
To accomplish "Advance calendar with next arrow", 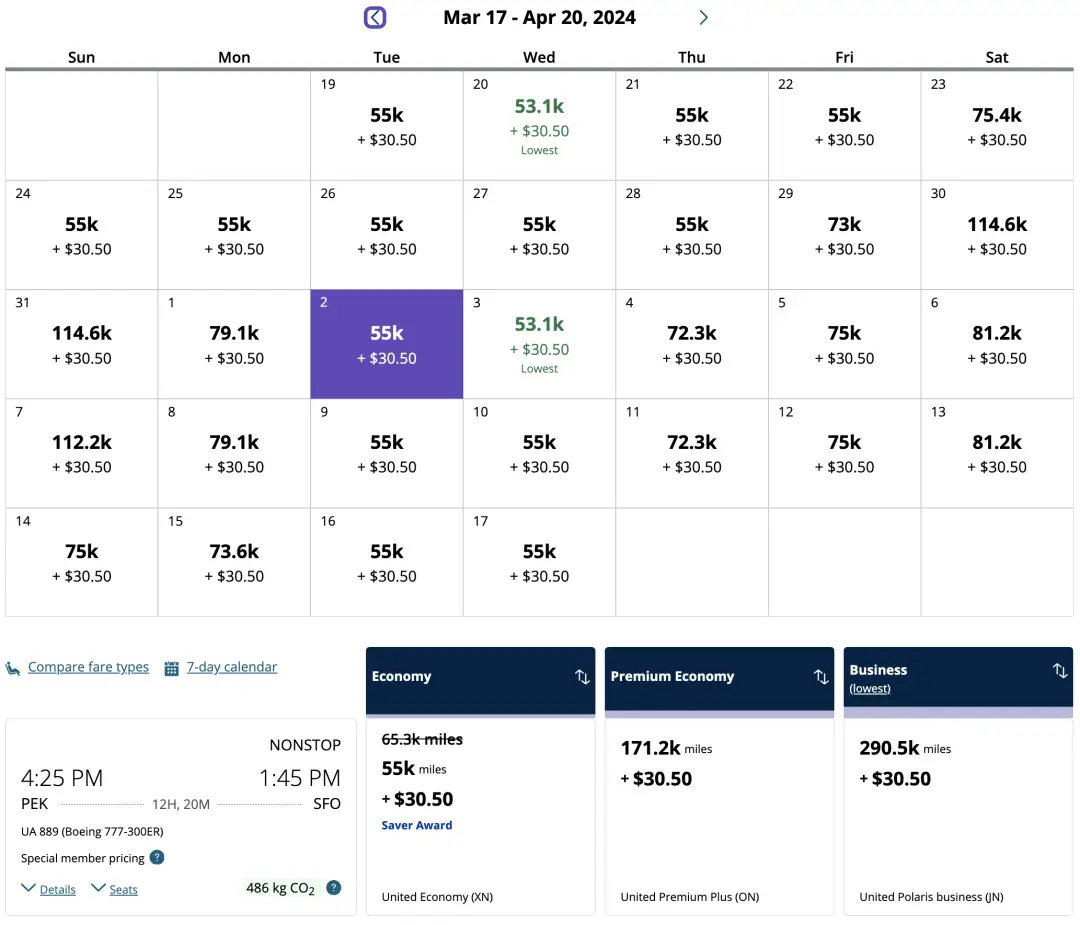I will (703, 18).
